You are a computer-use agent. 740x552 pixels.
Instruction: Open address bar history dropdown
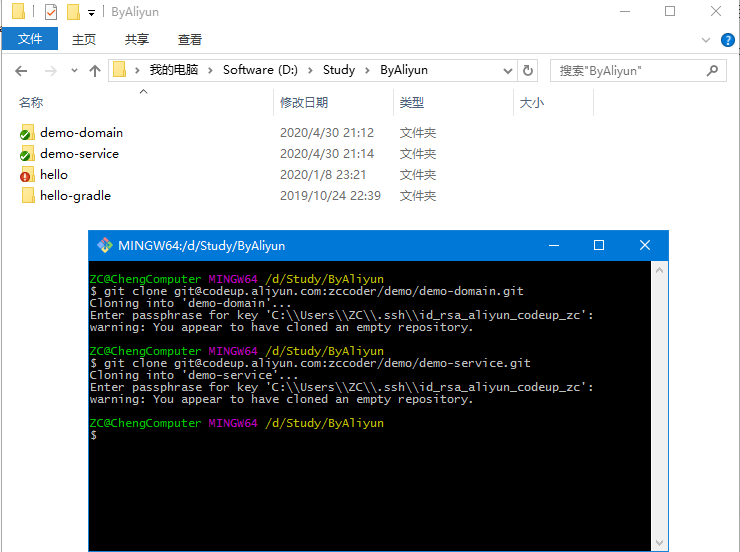(508, 71)
